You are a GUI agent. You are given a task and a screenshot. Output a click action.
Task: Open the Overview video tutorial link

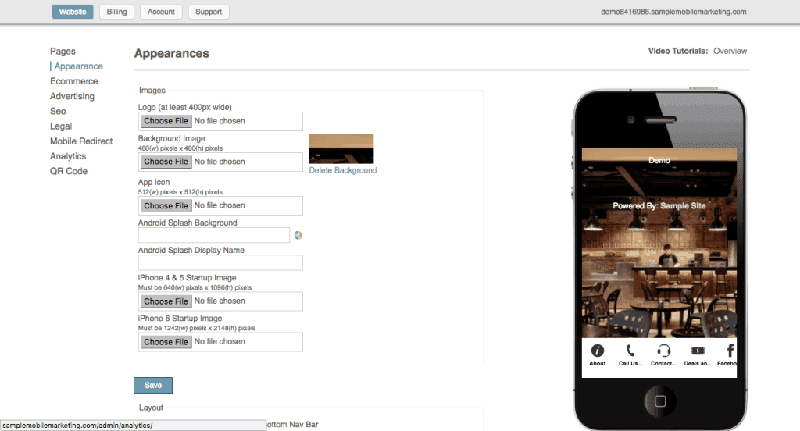730,51
